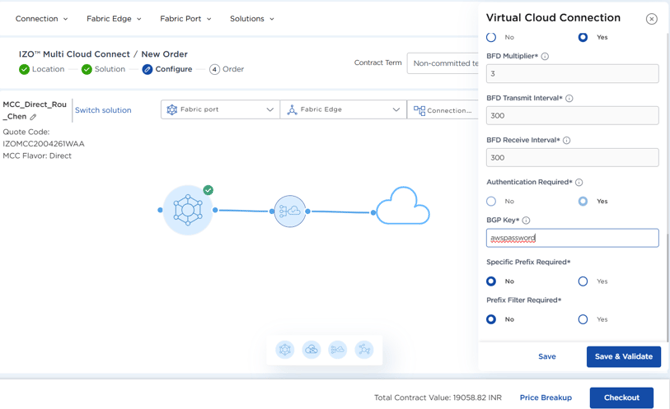Select Yes for Authentication Required

pyautogui.click(x=583, y=201)
